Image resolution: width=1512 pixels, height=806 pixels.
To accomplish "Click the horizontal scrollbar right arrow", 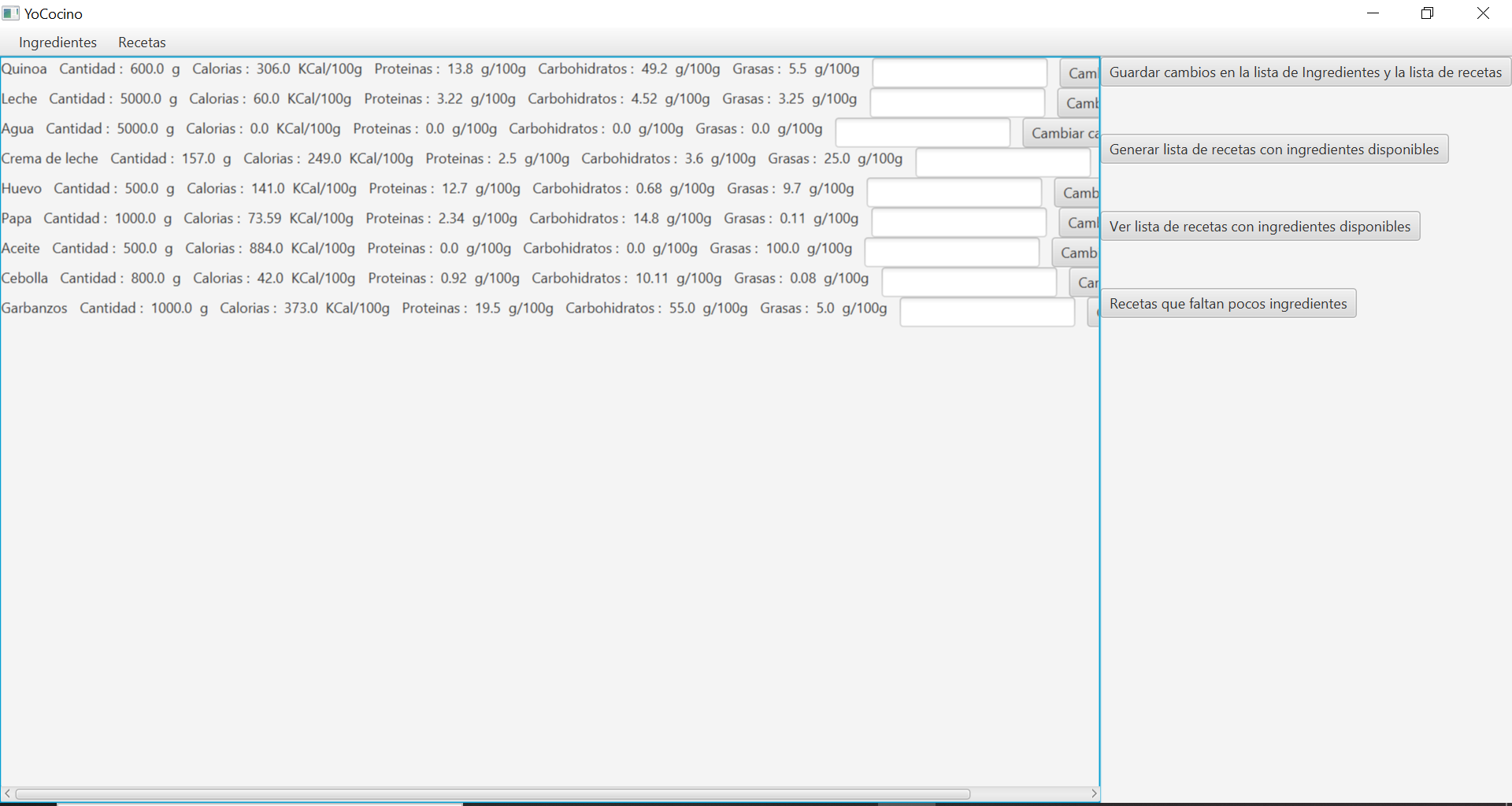I will pyautogui.click(x=1094, y=794).
